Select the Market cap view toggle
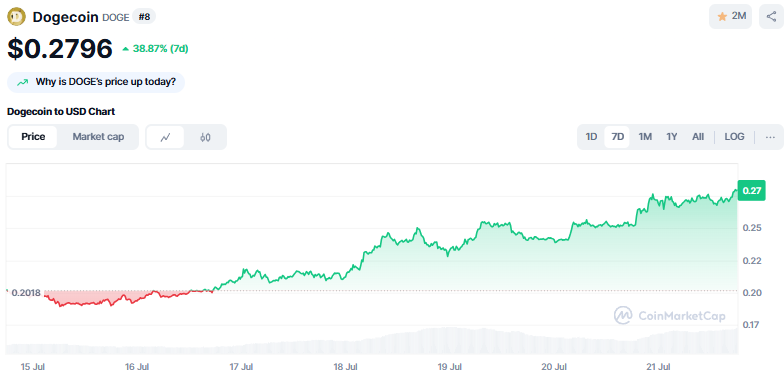784x371 pixels. tap(98, 137)
